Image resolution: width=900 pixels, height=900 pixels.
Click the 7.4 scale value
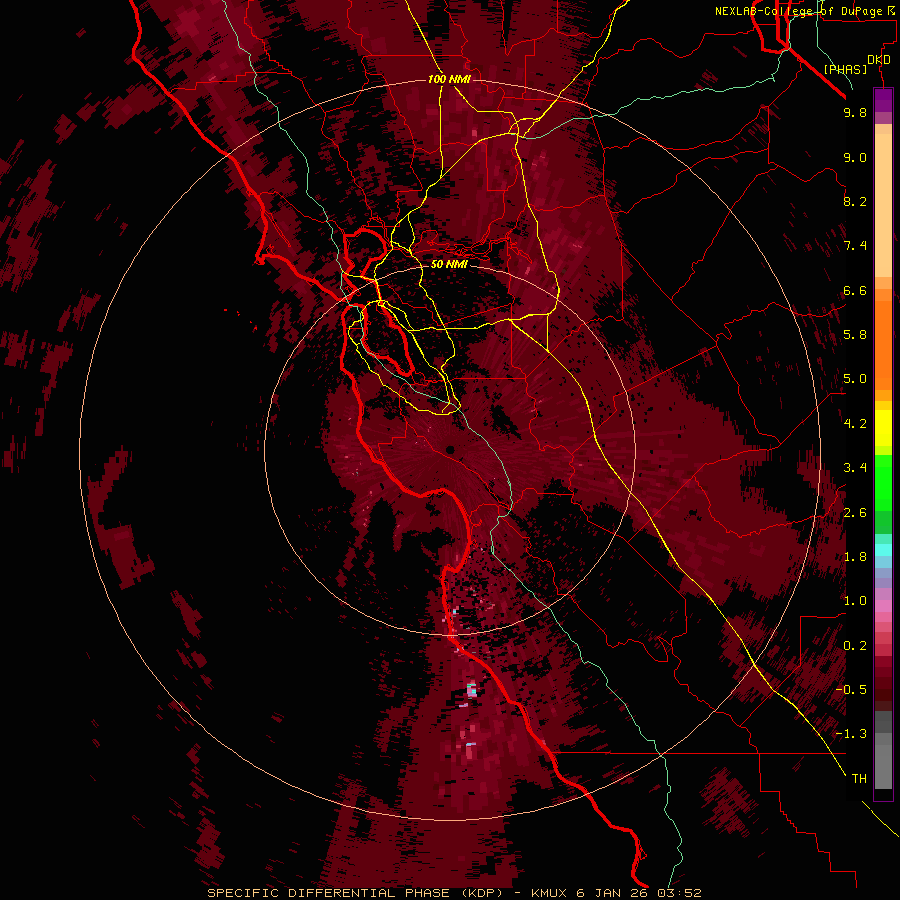pyautogui.click(x=855, y=246)
